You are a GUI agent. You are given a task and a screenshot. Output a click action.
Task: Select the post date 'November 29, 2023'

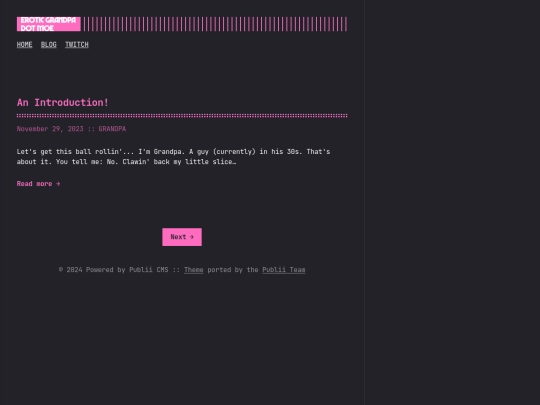pos(50,129)
